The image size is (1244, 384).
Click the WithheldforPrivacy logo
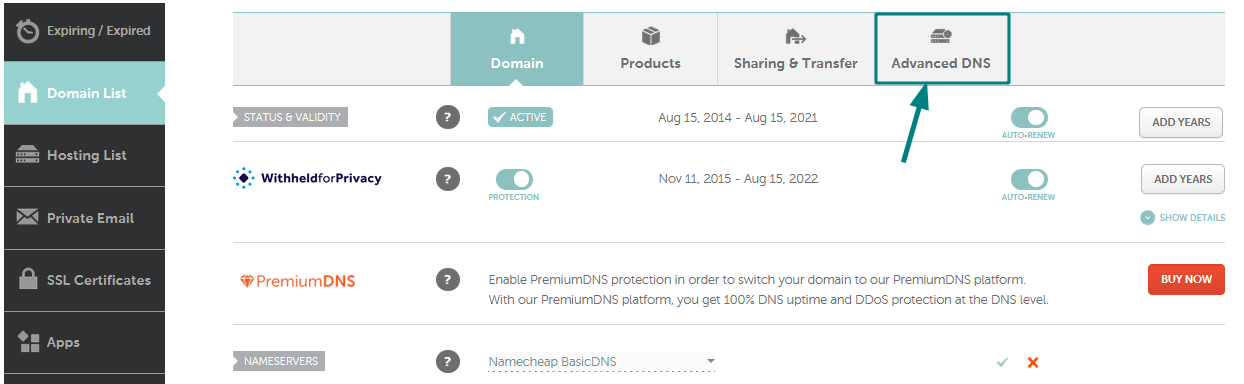pyautogui.click(x=308, y=178)
